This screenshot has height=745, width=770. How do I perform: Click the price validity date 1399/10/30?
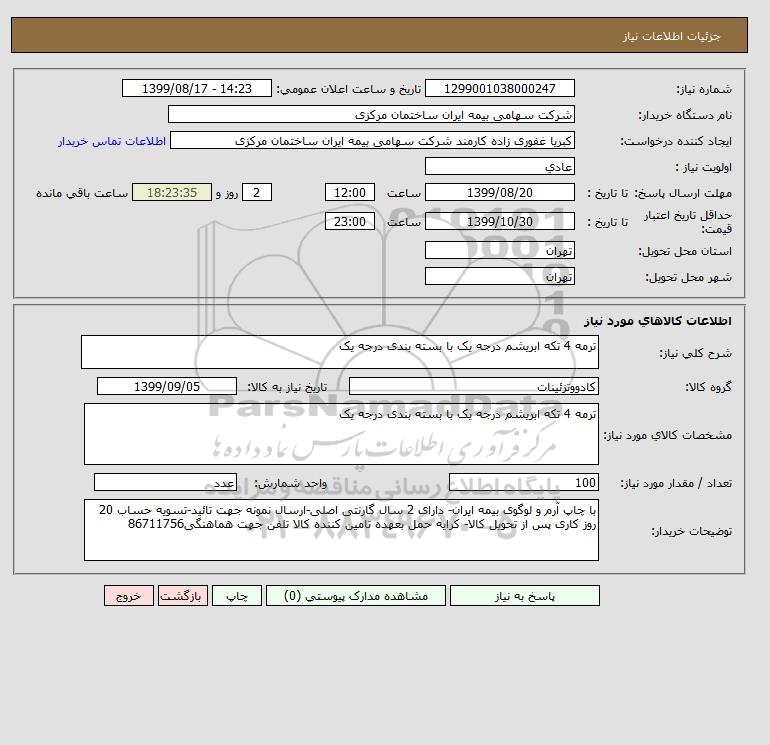(499, 221)
